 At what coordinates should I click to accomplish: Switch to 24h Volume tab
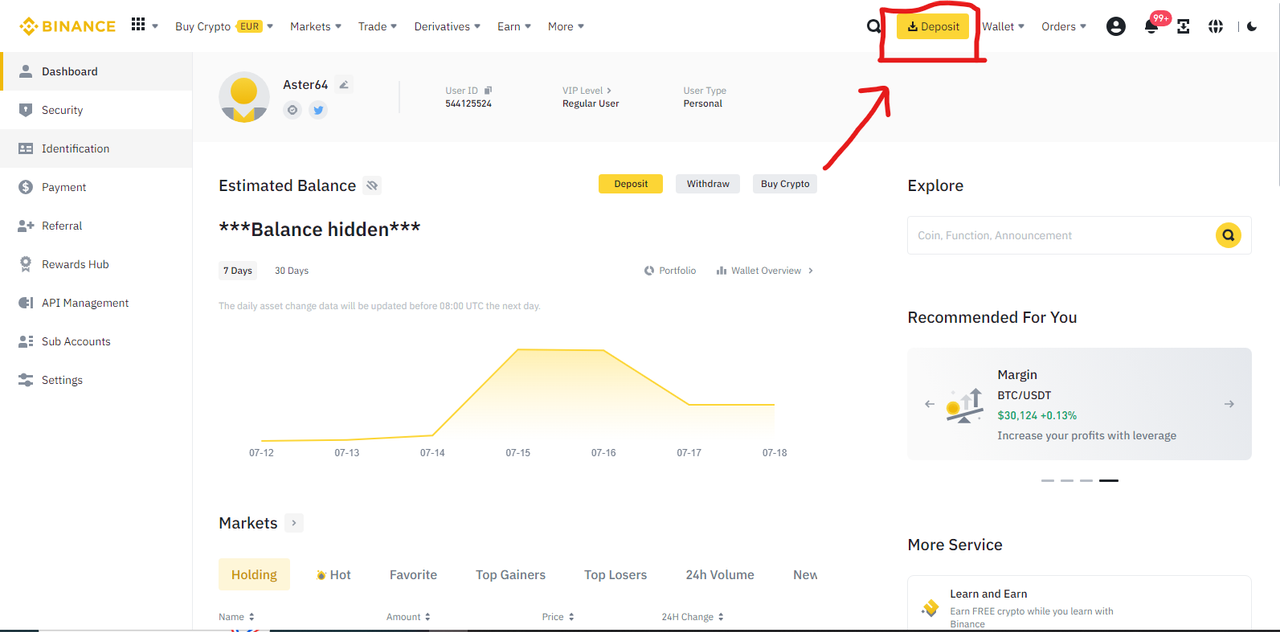(x=720, y=575)
